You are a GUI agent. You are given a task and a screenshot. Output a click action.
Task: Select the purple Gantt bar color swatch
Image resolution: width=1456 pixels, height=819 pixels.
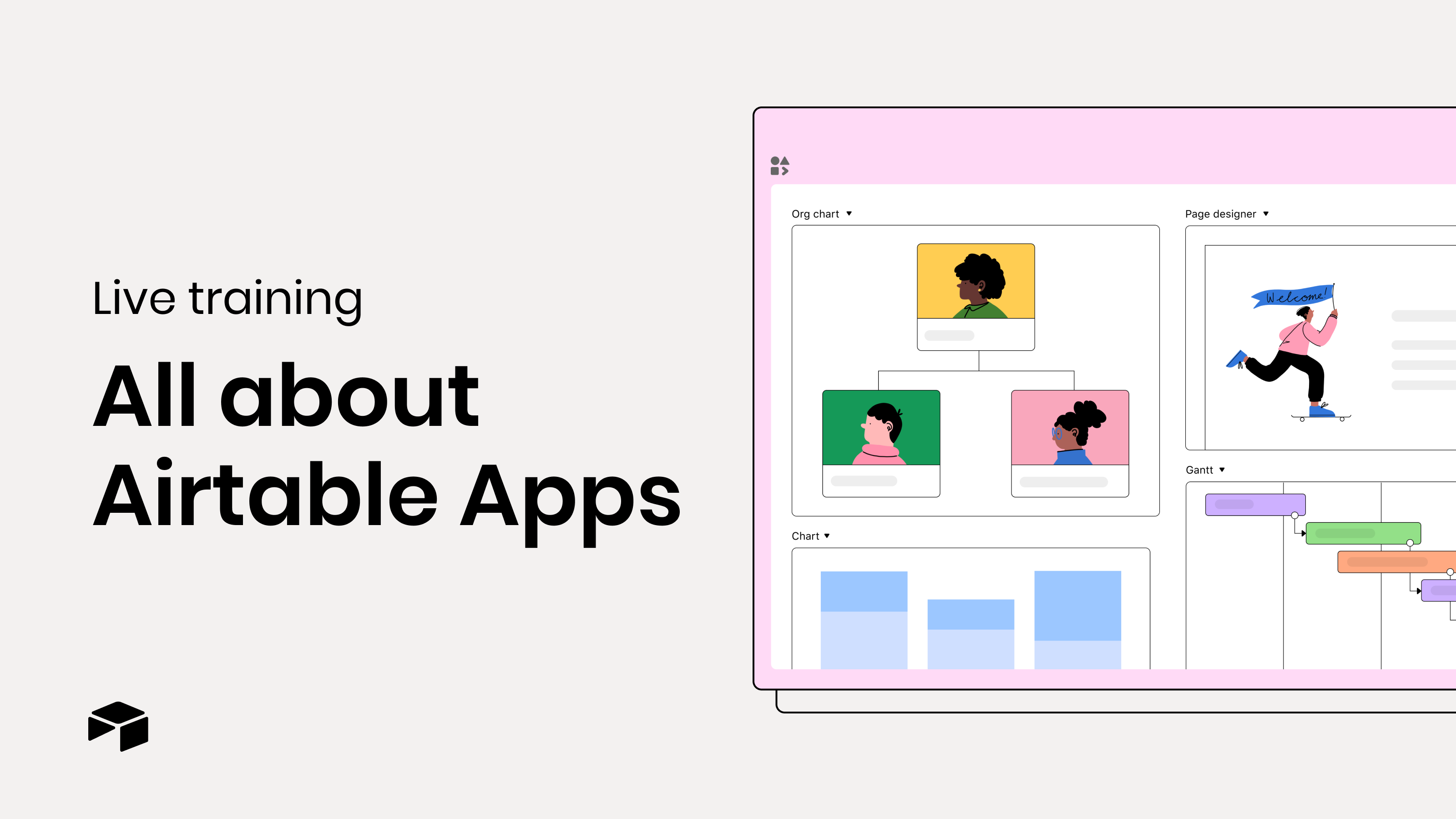click(1254, 504)
